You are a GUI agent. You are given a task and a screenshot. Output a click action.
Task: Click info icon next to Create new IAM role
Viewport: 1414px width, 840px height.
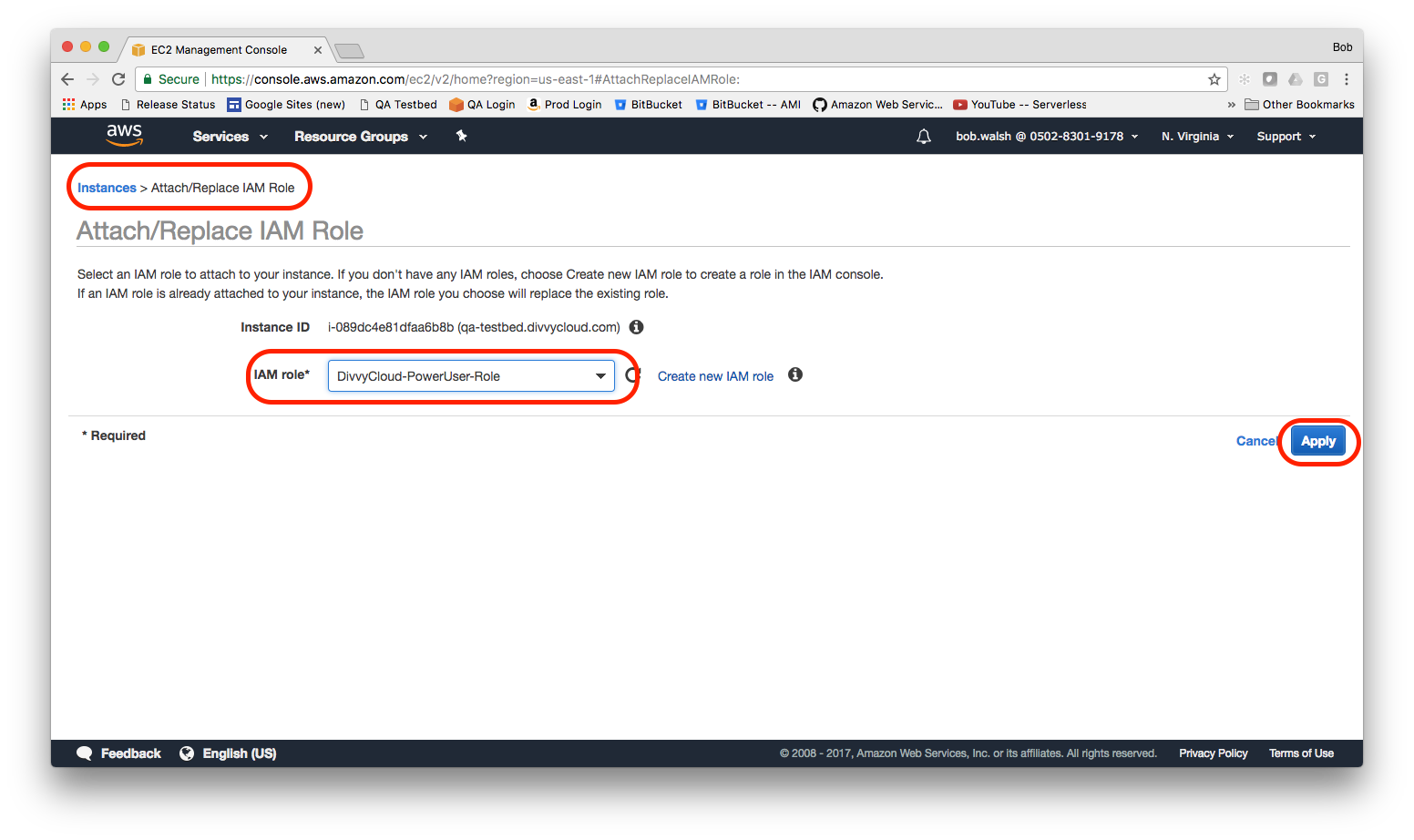click(x=795, y=374)
